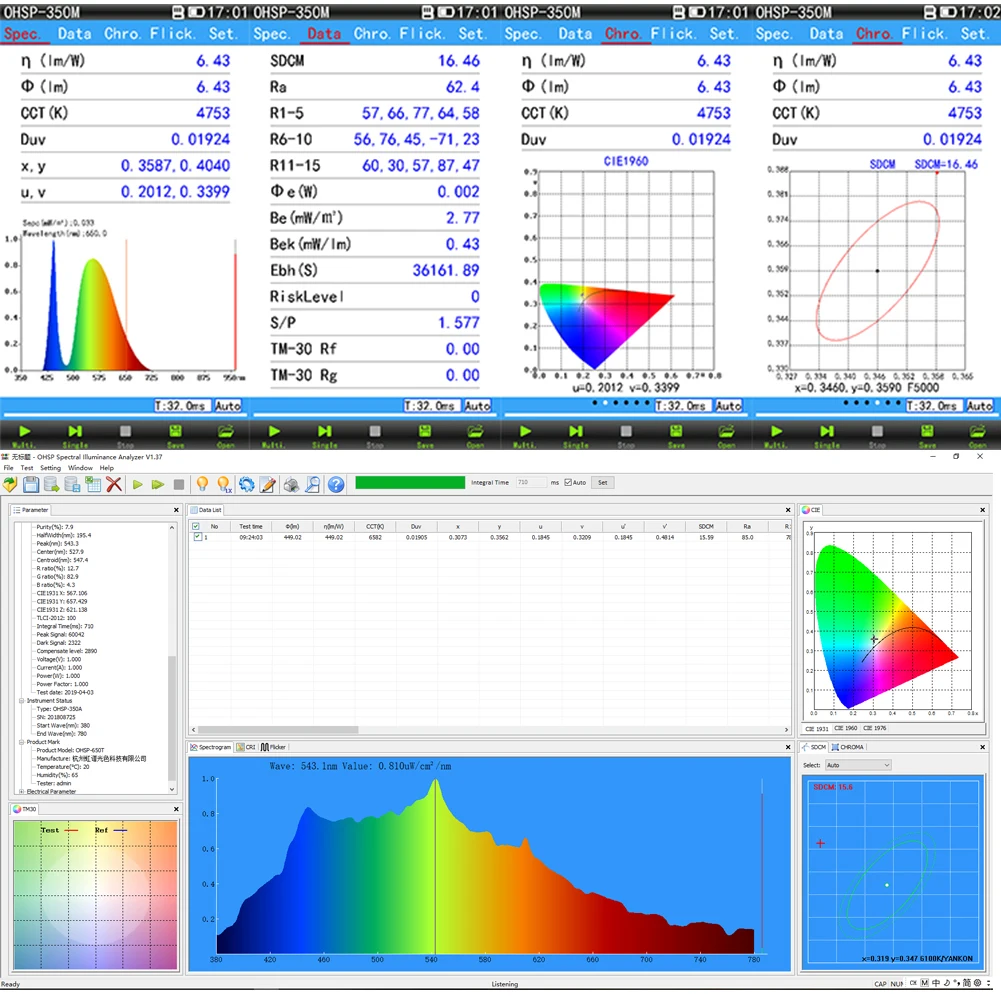Click the blue gear settings toolbar icon
The image size is (1001, 1001).
click(x=246, y=484)
